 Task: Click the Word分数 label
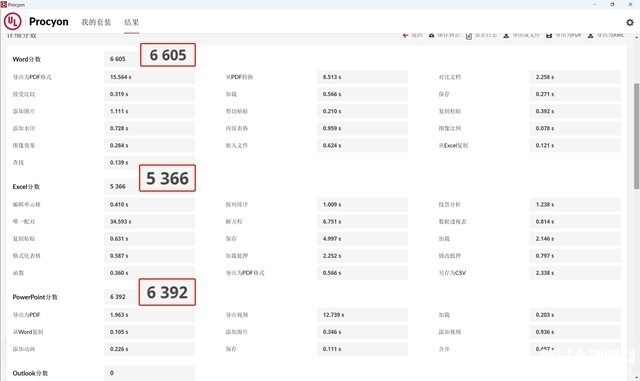click(27, 59)
